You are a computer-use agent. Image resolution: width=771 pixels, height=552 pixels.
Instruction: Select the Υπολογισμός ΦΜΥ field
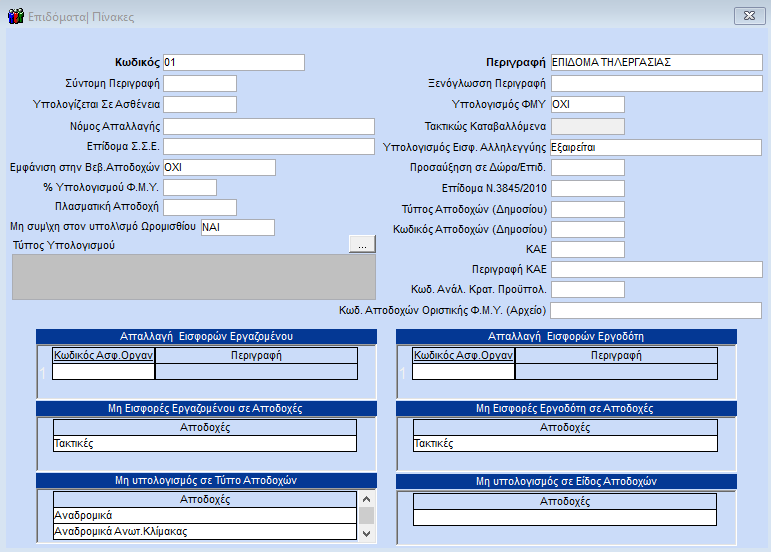tap(587, 105)
